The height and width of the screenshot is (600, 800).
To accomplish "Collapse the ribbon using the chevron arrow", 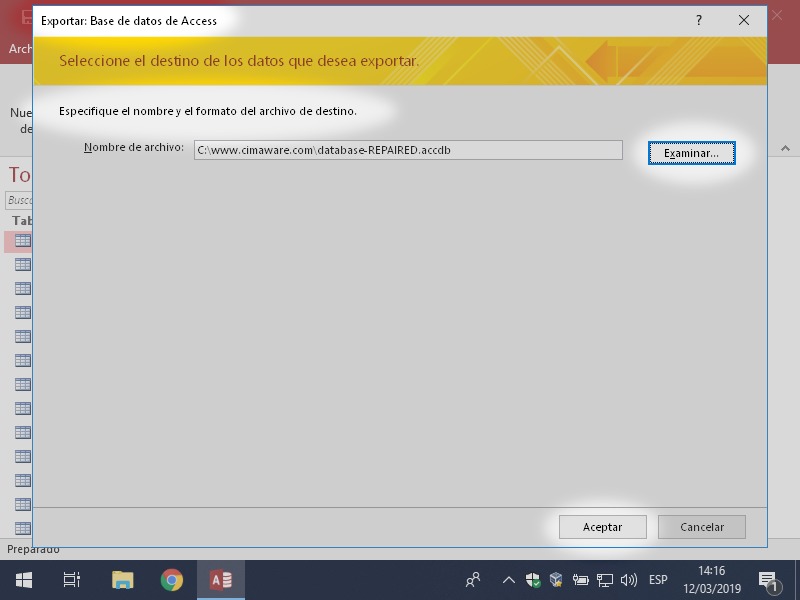I will (783, 148).
